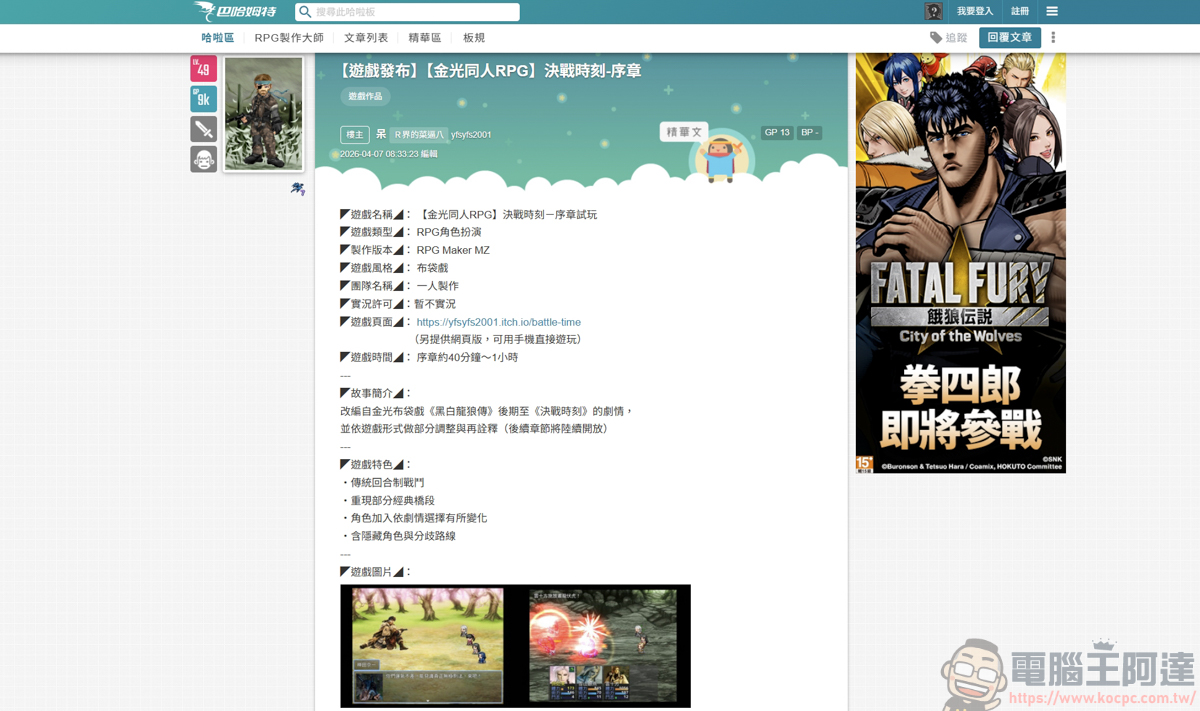
Task: Click the 遊戲特色 heading
Action: [x=376, y=464]
